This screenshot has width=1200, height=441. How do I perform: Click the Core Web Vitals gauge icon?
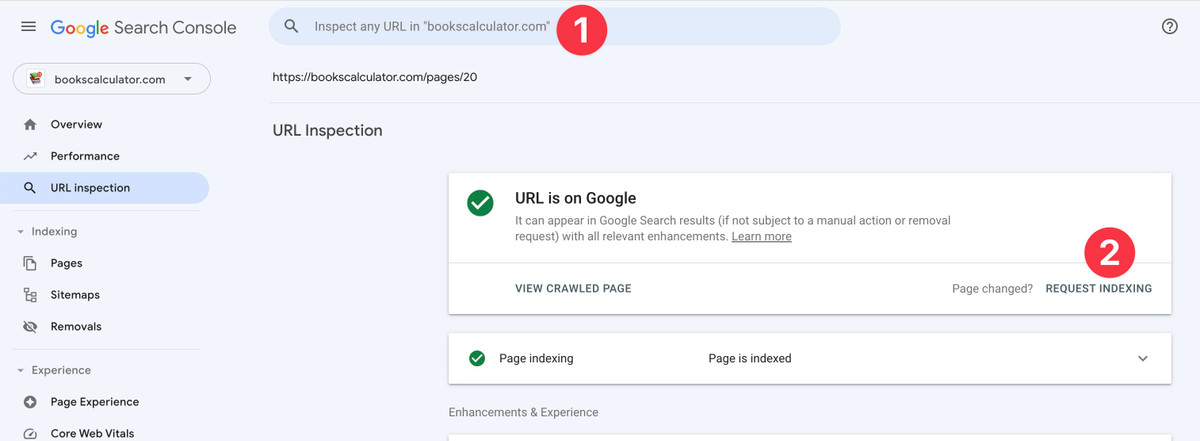[x=30, y=433]
